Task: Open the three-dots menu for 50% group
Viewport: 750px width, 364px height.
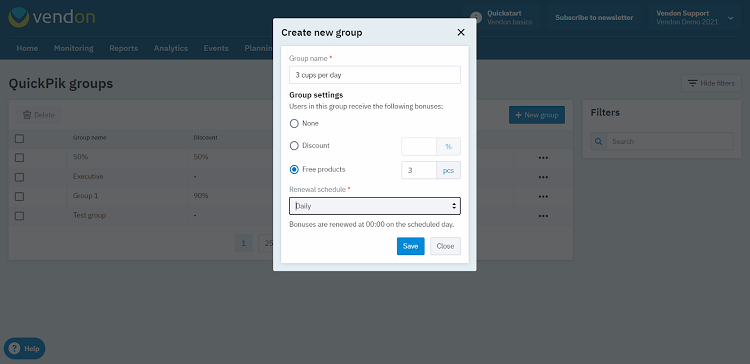Action: (x=543, y=157)
